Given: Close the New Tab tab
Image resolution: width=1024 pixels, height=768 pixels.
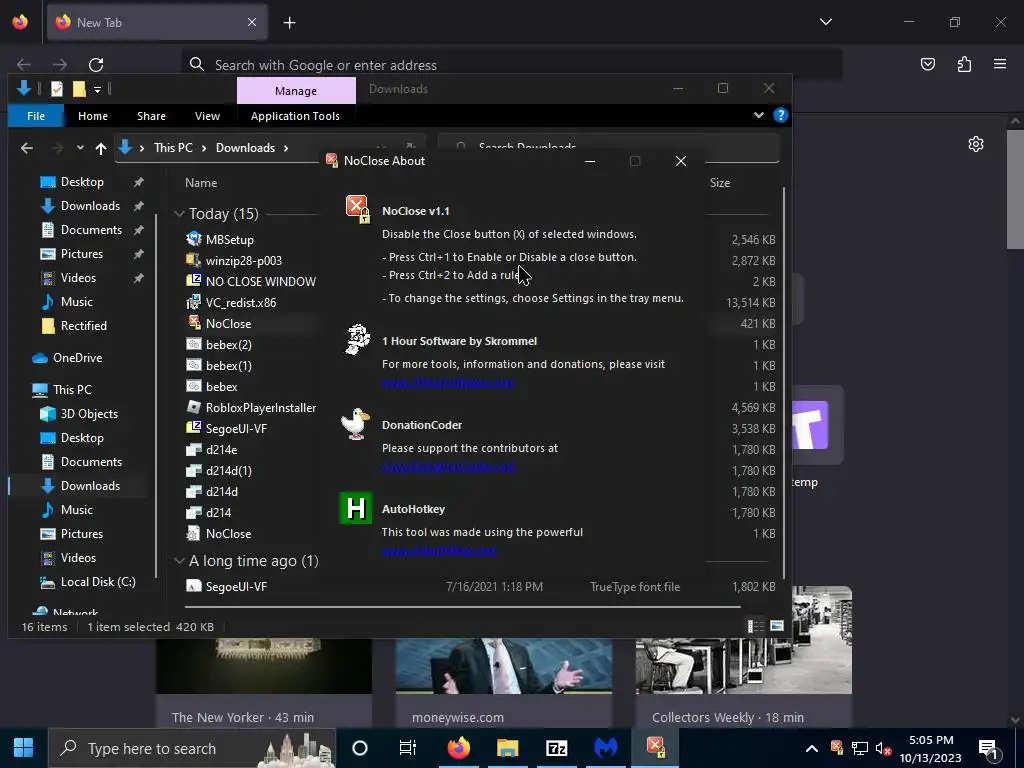Looking at the screenshot, I should pyautogui.click(x=252, y=23).
